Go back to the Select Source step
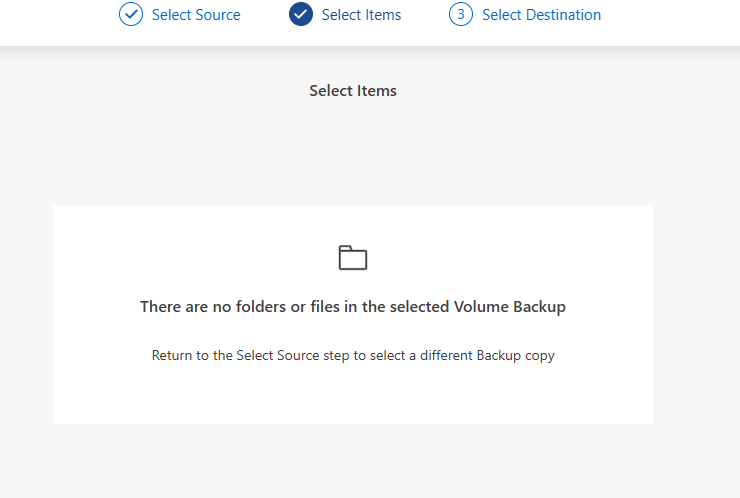Screen dimensions: 740x498 point(196,15)
